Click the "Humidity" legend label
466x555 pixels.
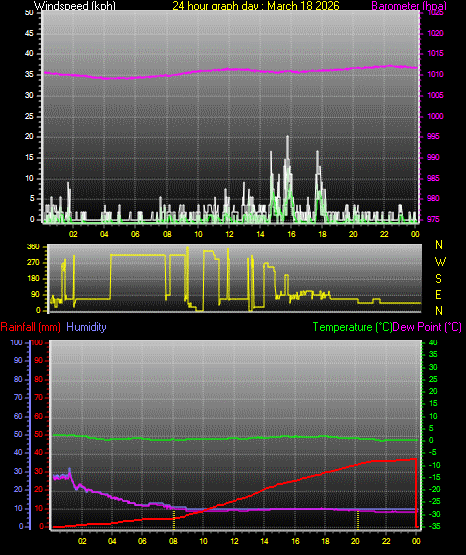86,327
